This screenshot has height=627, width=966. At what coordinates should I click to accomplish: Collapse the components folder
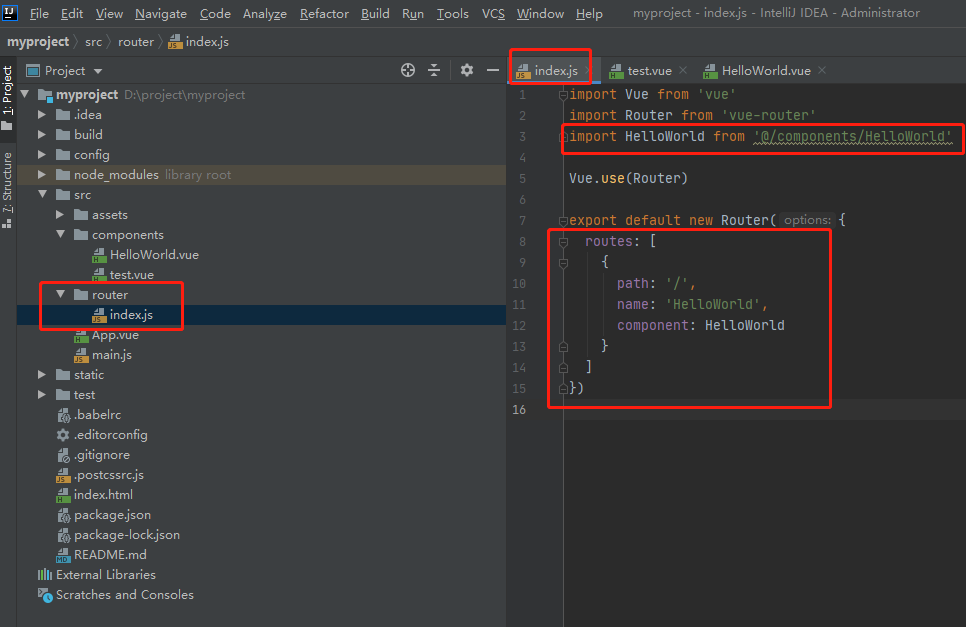60,235
